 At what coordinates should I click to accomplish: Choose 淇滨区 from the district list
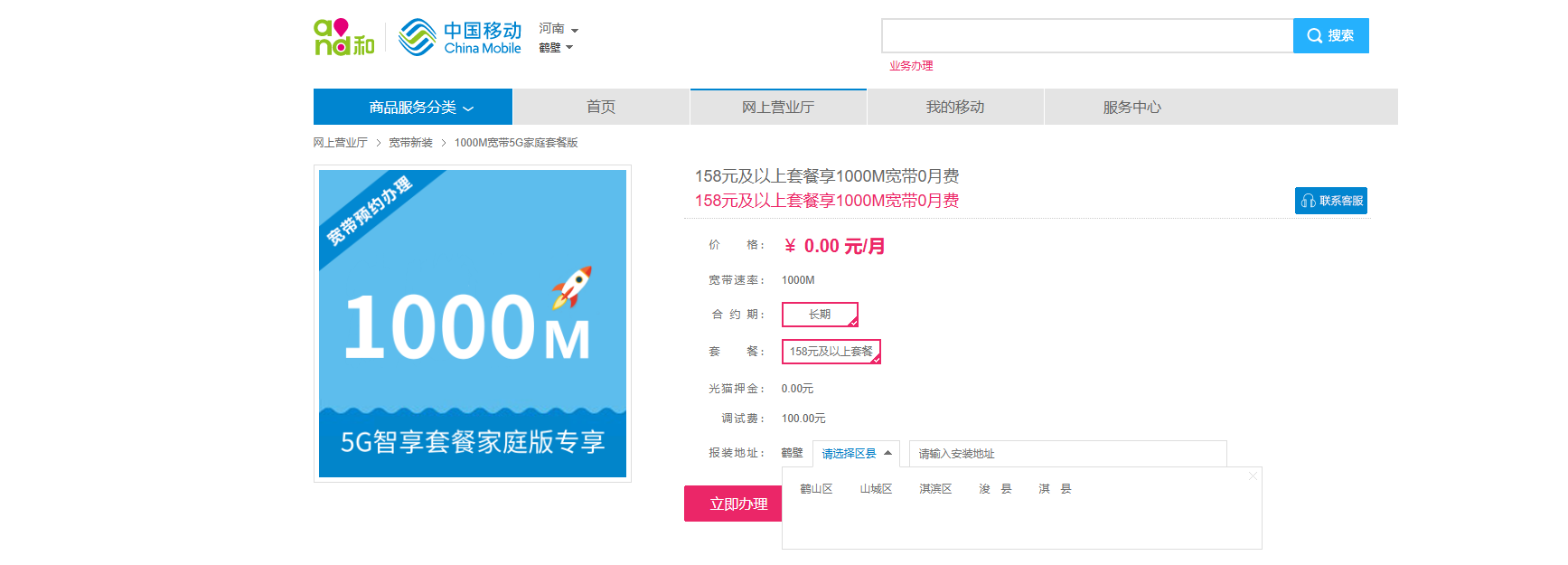tap(935, 489)
